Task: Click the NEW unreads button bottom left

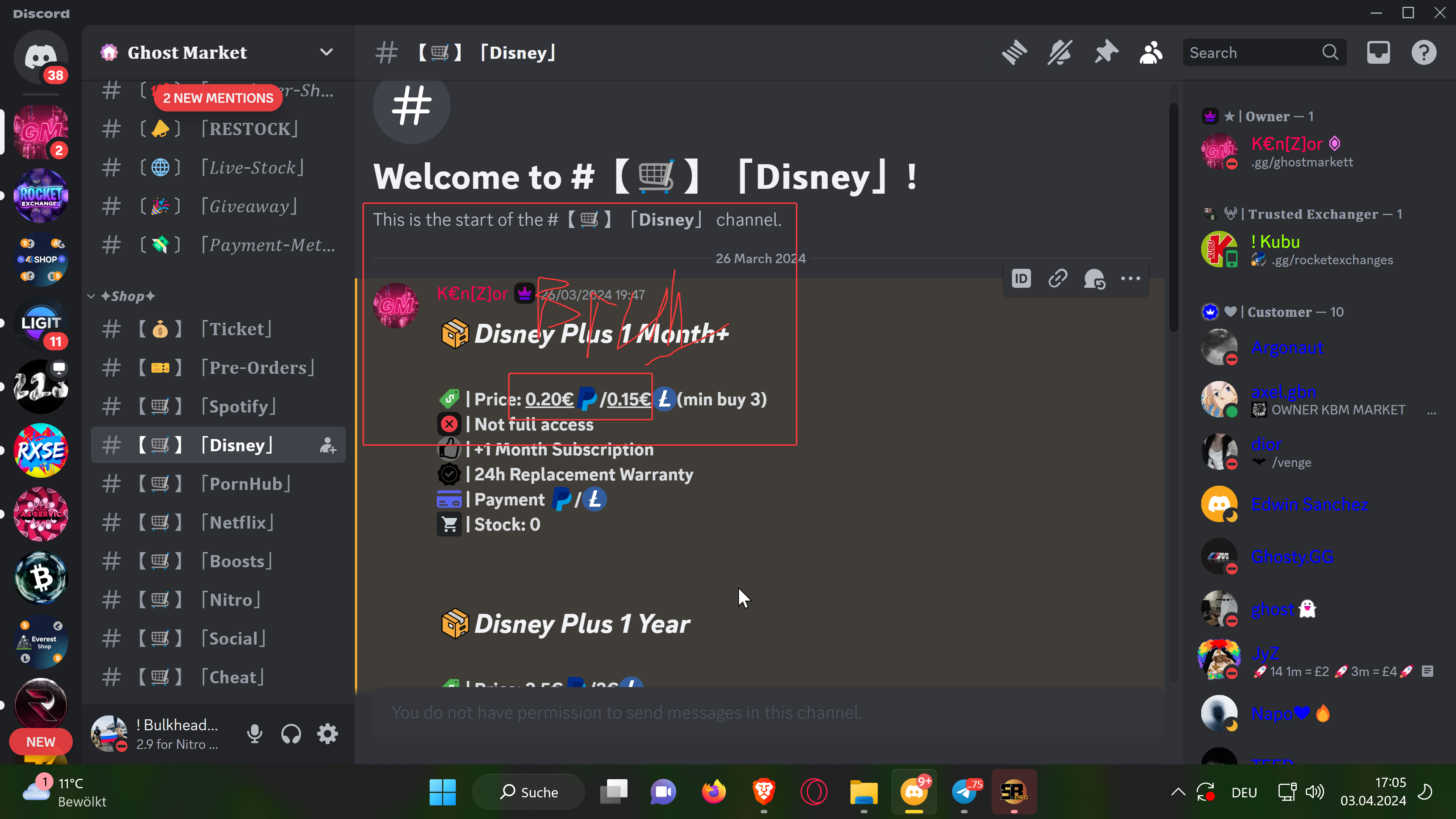Action: (41, 742)
